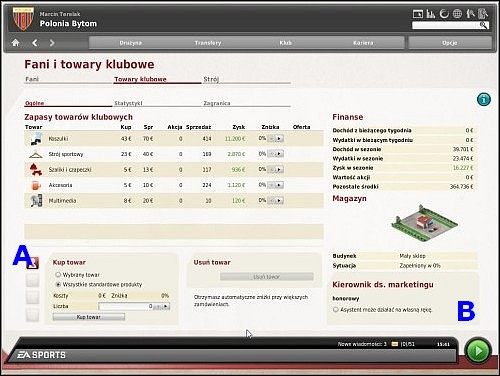Select the Wybrany towar radio option
Viewport: 500px width, 376px height.
point(58,275)
